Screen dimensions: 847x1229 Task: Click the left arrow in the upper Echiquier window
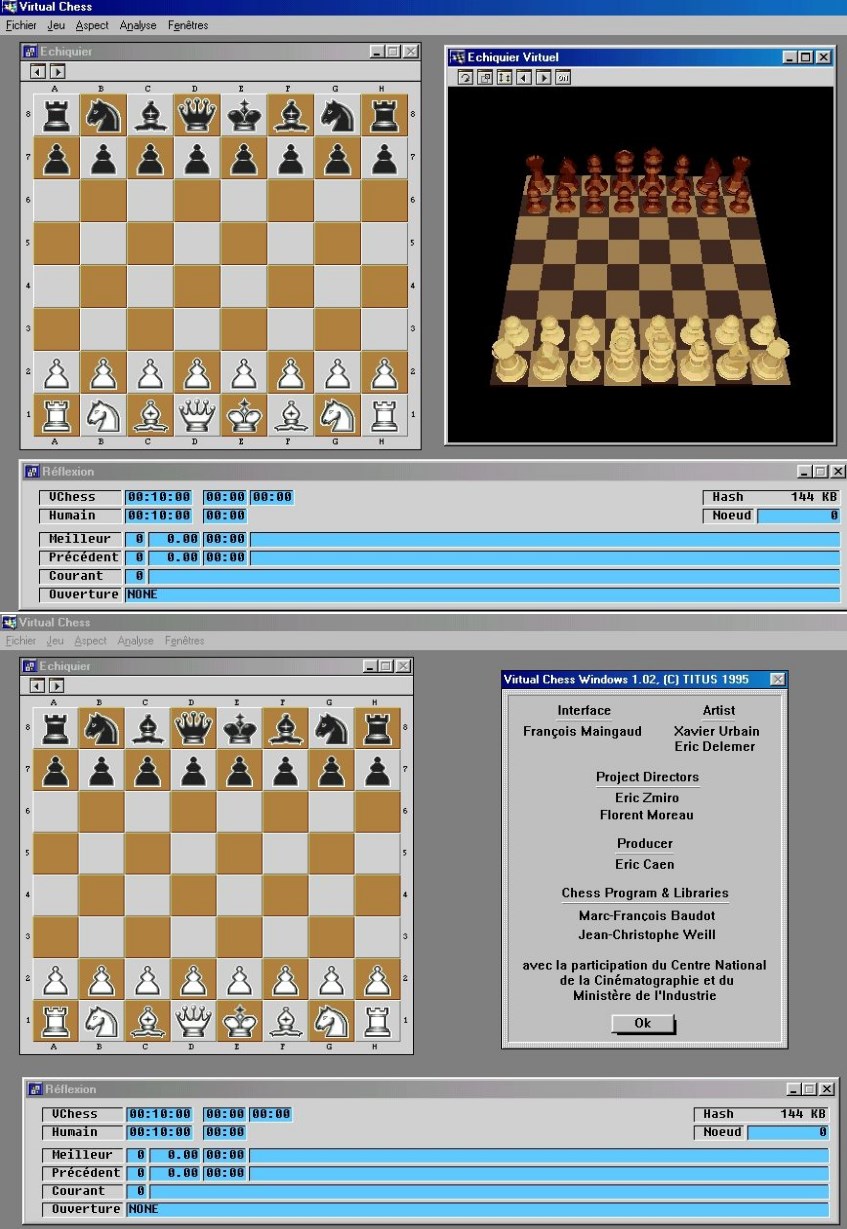(38, 71)
